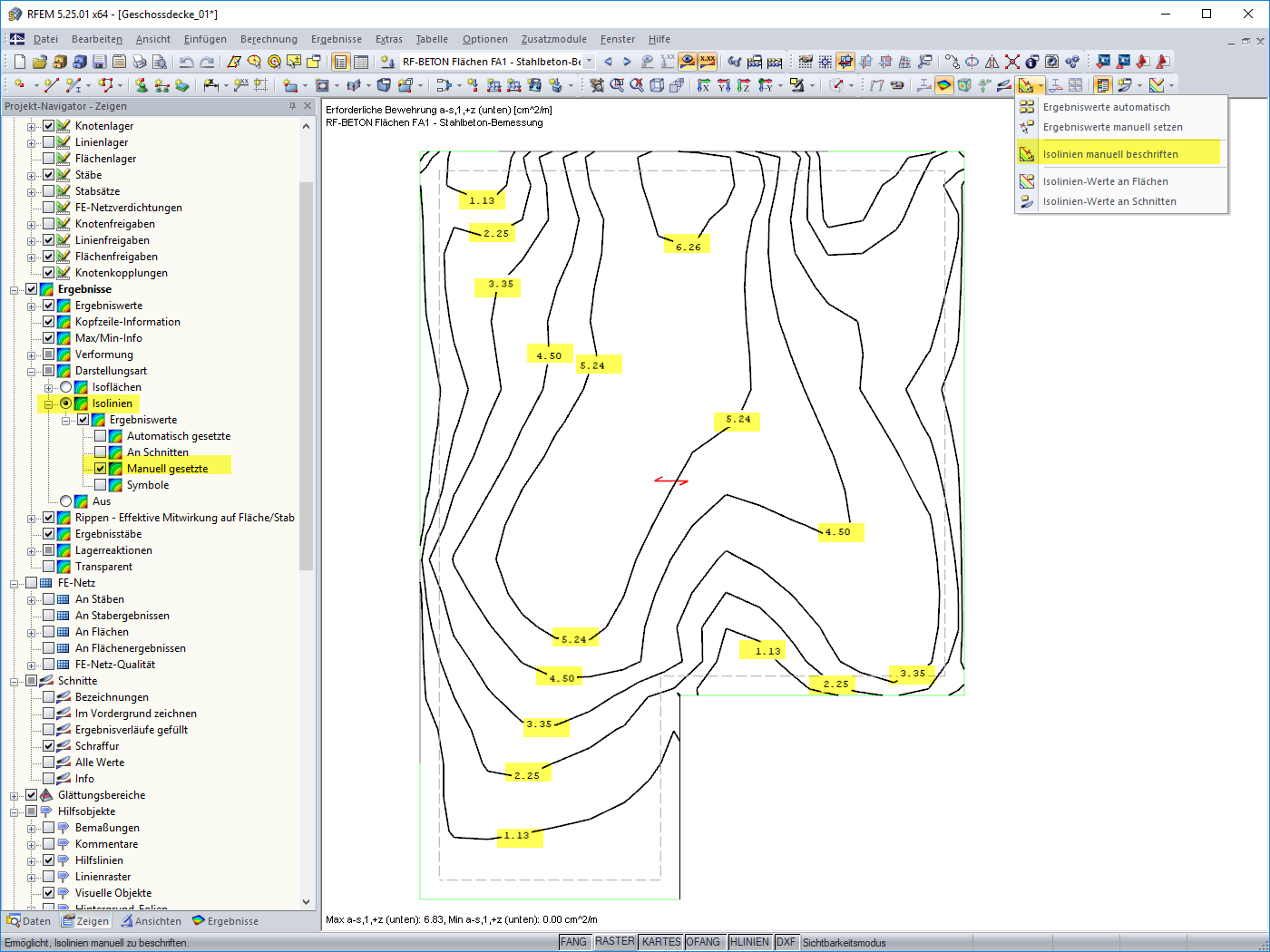
Task: Open the Berechnung menu
Action: pyautogui.click(x=269, y=39)
